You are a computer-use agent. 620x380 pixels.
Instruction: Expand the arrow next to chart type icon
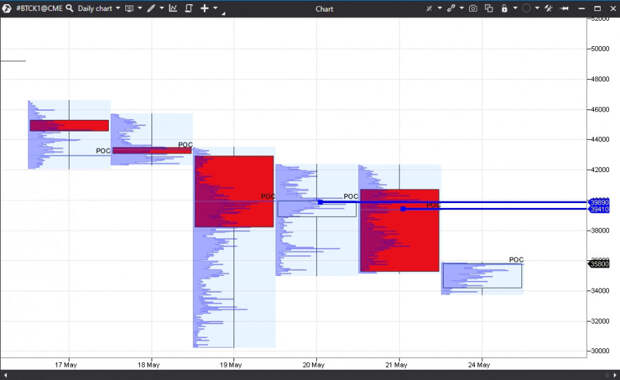140,8
